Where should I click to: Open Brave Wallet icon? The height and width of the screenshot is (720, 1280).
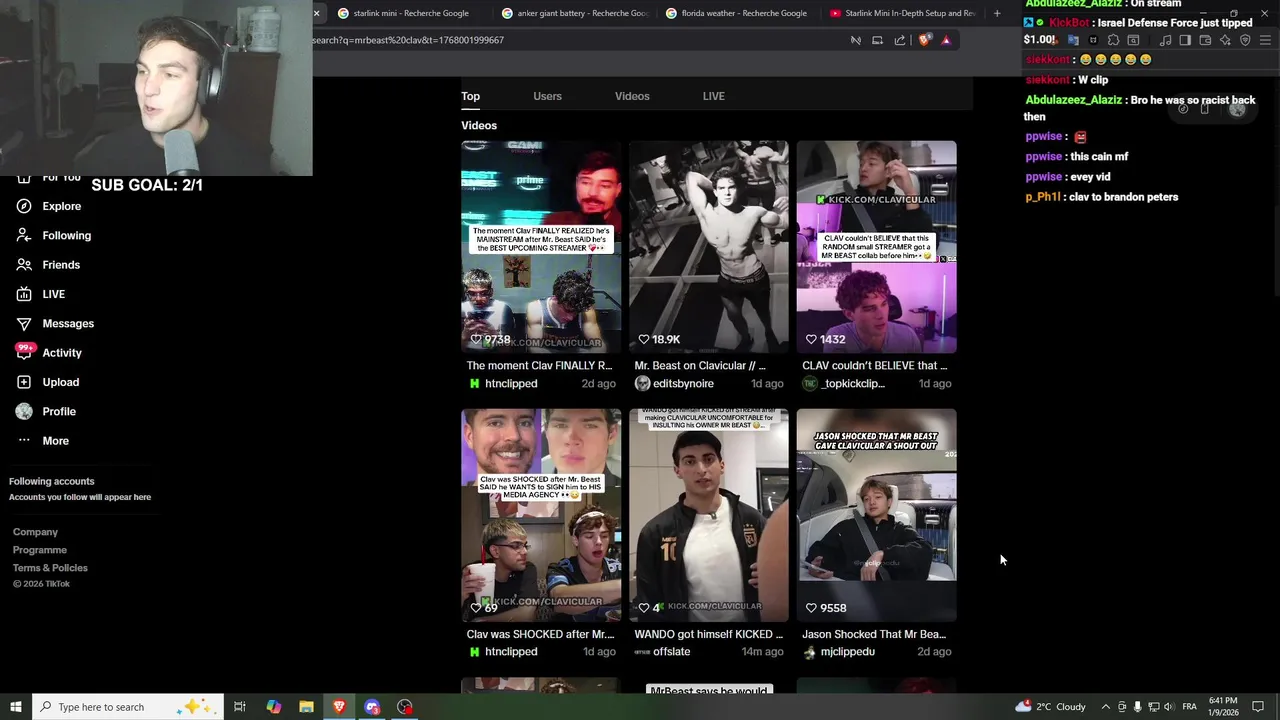[x=1205, y=40]
